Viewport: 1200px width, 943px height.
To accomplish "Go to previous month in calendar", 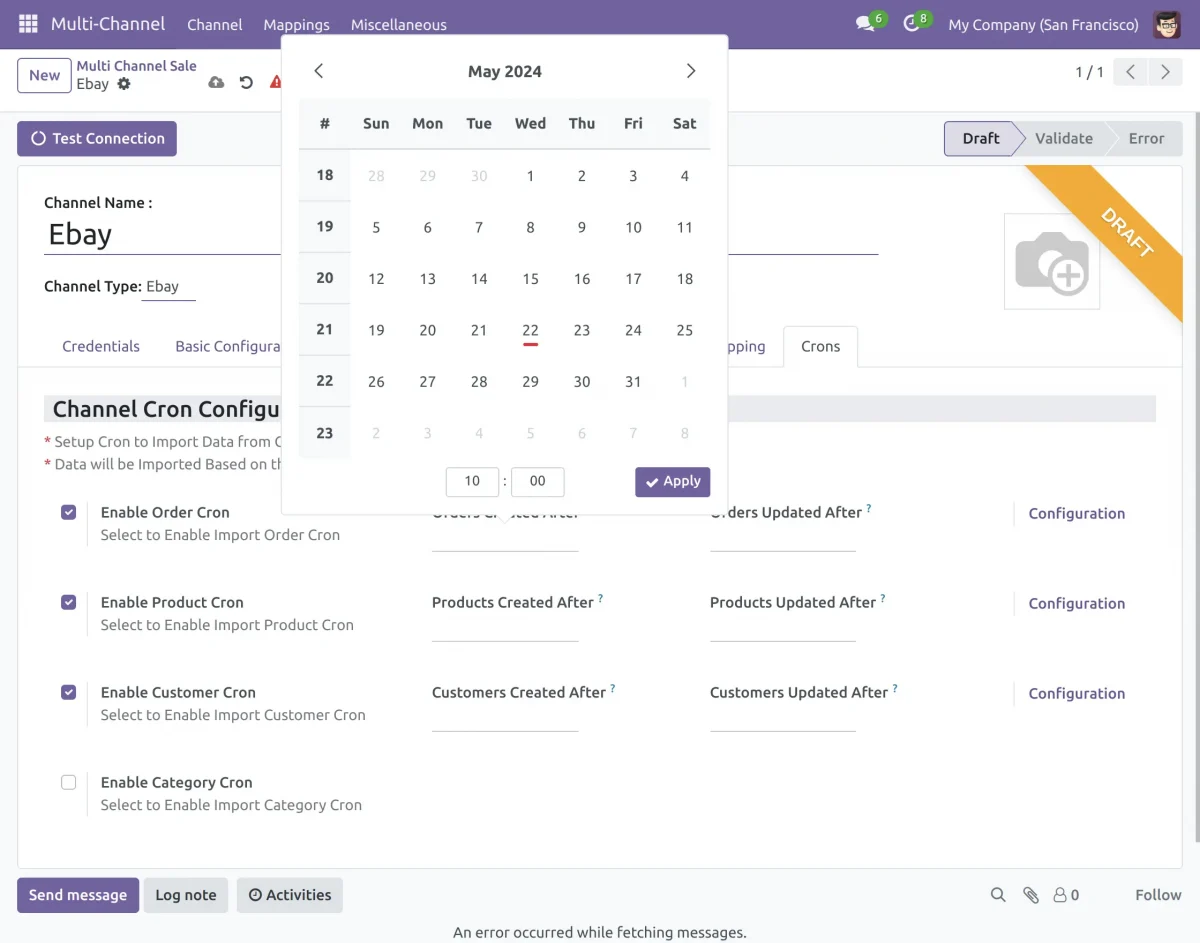I will point(318,71).
